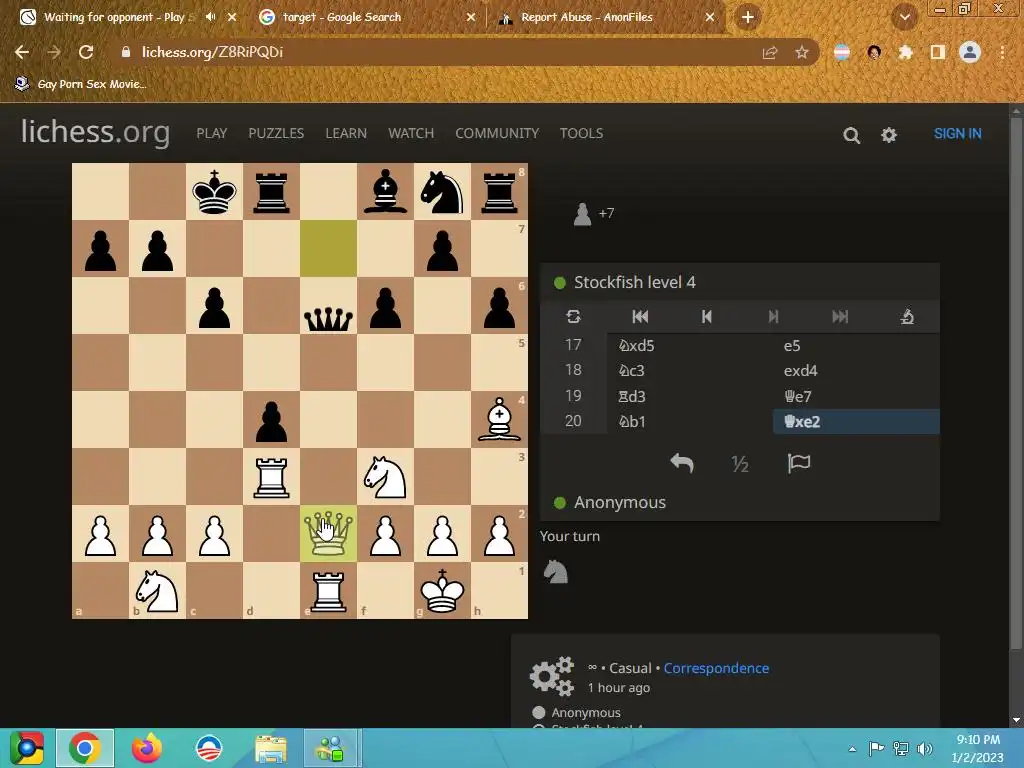Select move 18 Nc3 in move list
This screenshot has width=1024, height=768.
pyautogui.click(x=690, y=370)
